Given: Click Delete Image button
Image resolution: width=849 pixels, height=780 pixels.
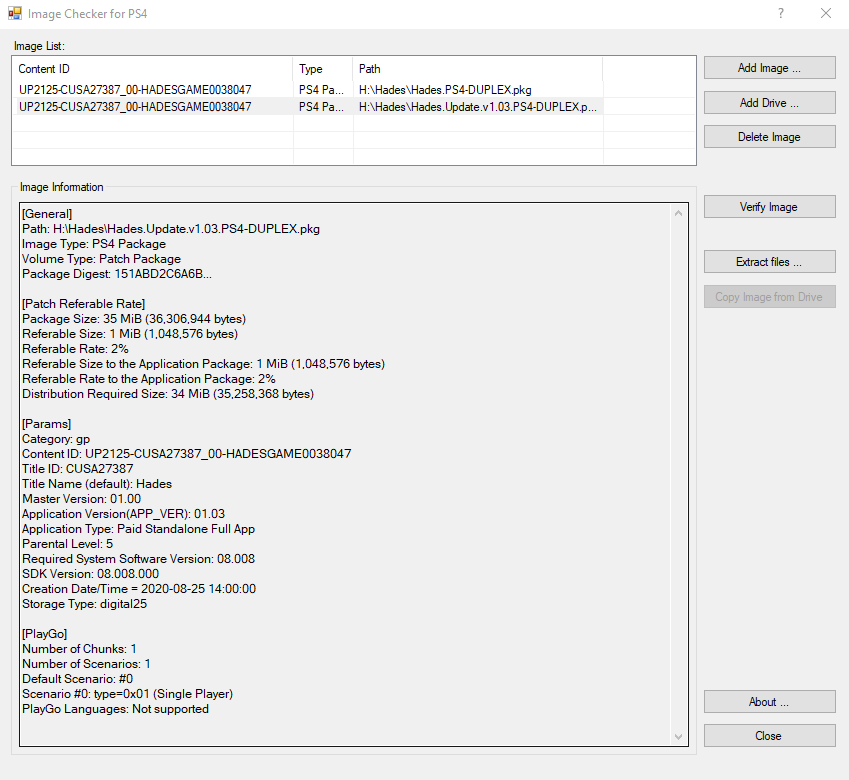Looking at the screenshot, I should 769,136.
